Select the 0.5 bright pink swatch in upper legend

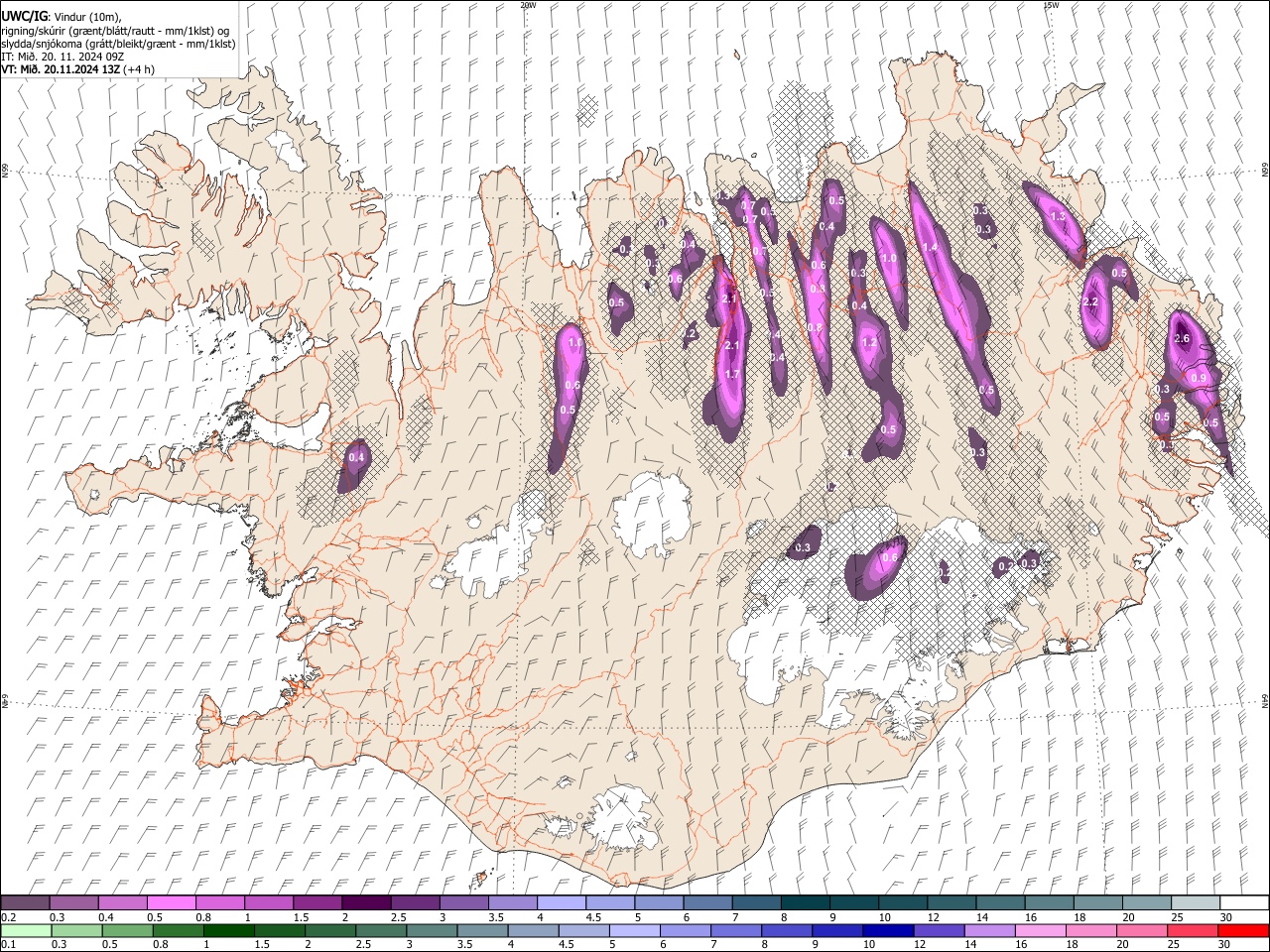[172, 902]
